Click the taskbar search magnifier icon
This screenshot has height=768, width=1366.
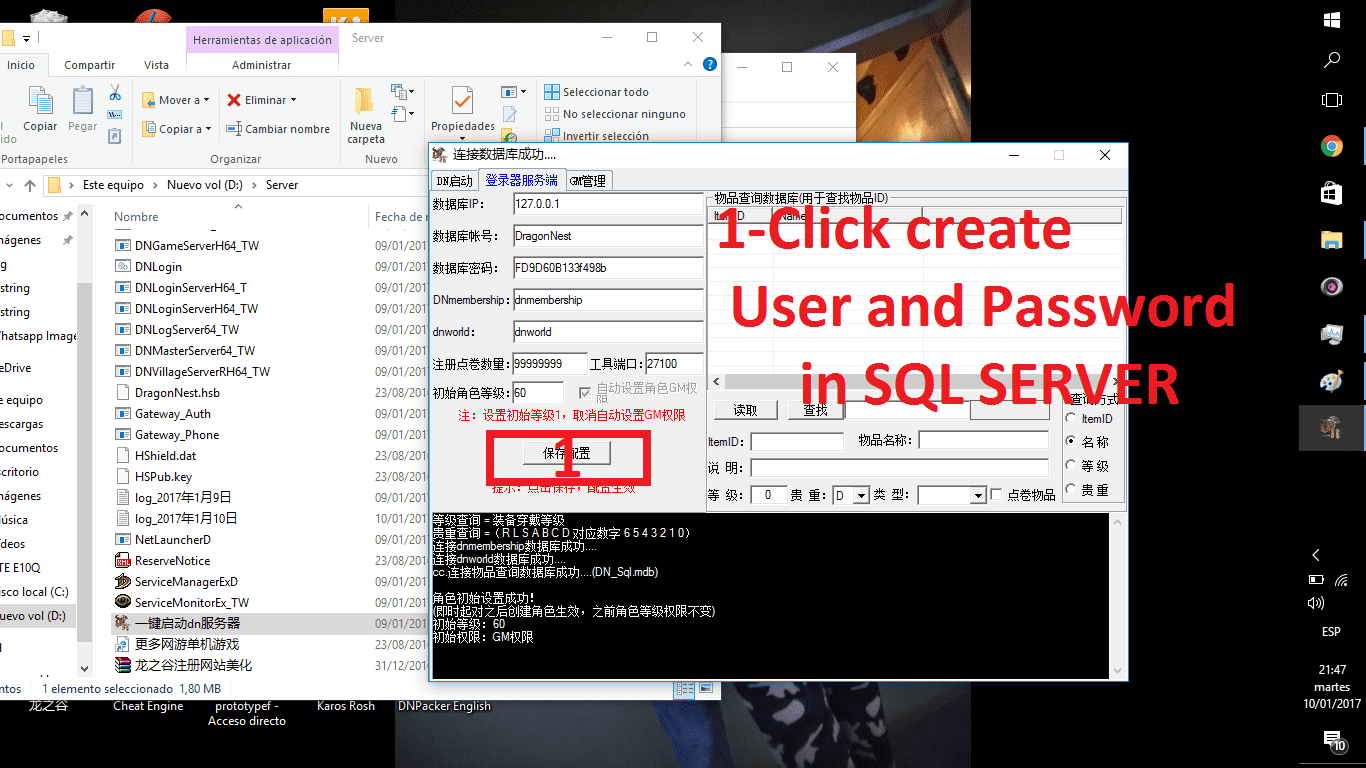(1332, 60)
